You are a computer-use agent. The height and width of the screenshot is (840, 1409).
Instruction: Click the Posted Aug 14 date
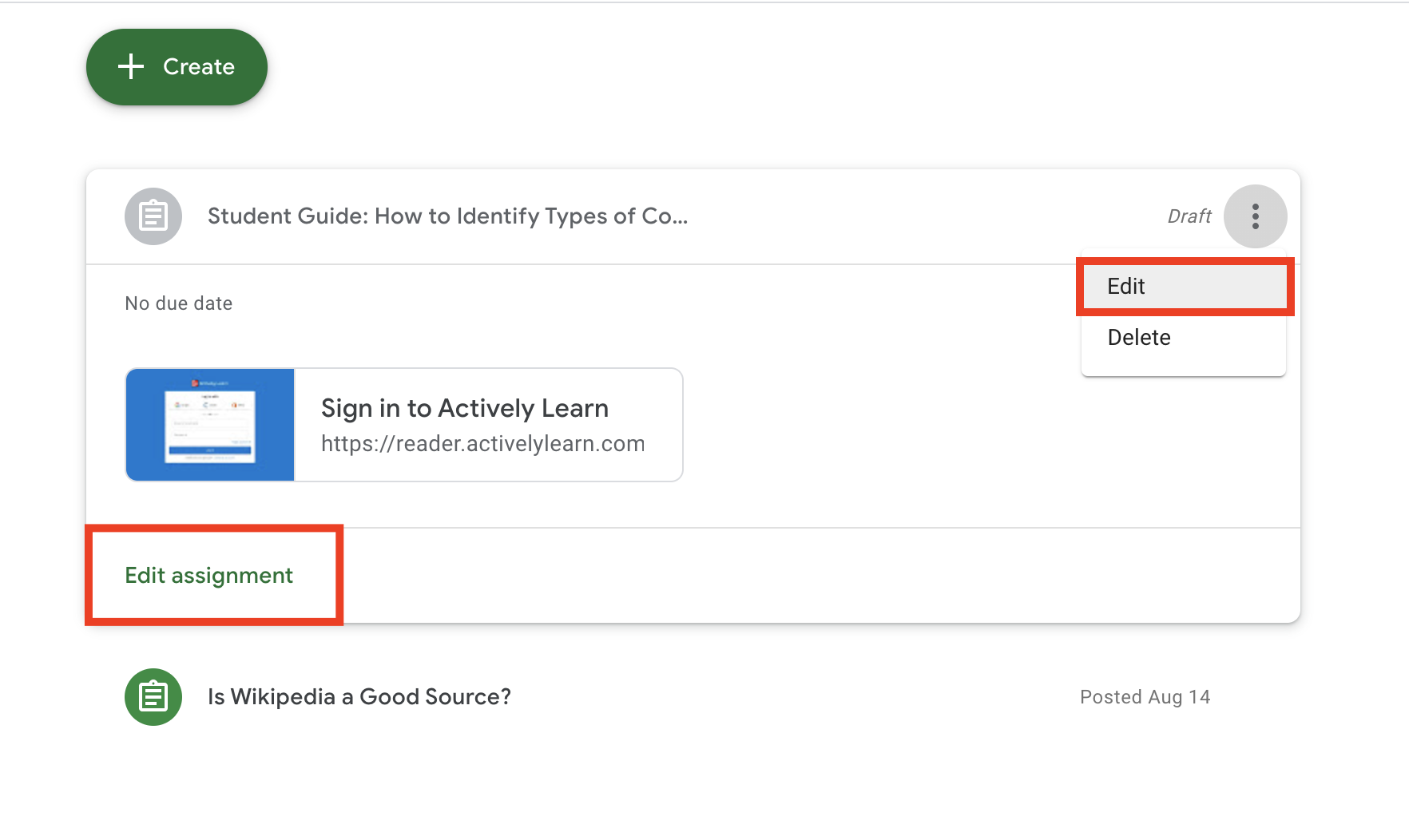click(x=1145, y=697)
